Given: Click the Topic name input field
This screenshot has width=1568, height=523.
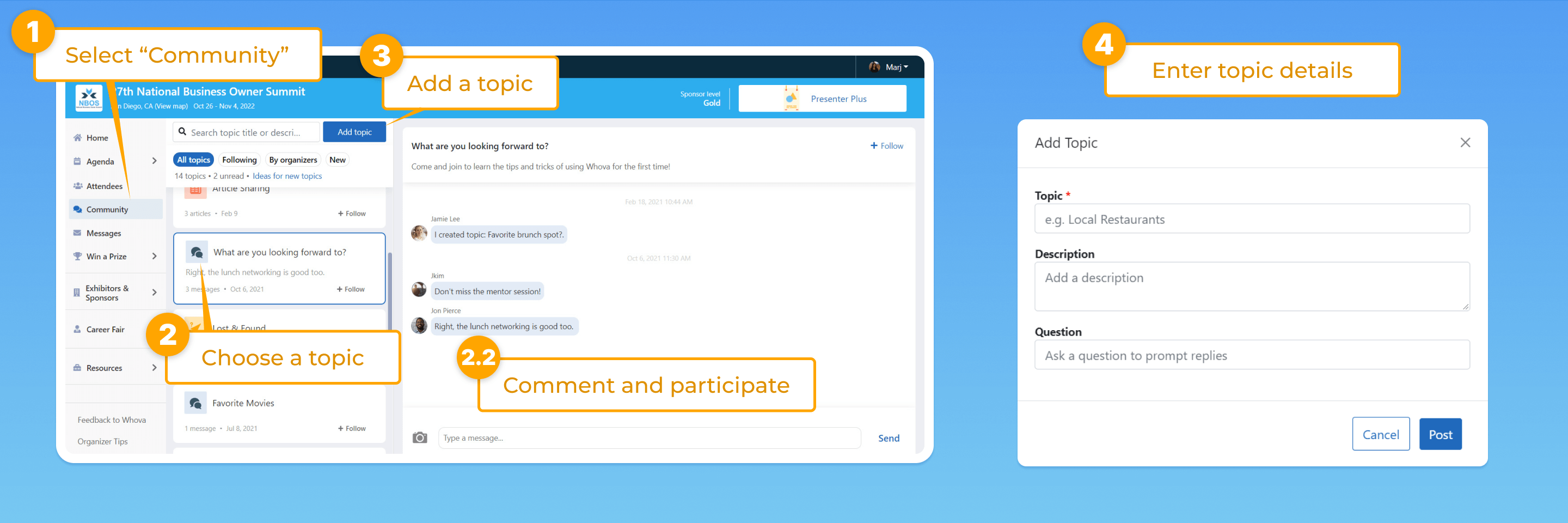Looking at the screenshot, I should pyautogui.click(x=1252, y=219).
